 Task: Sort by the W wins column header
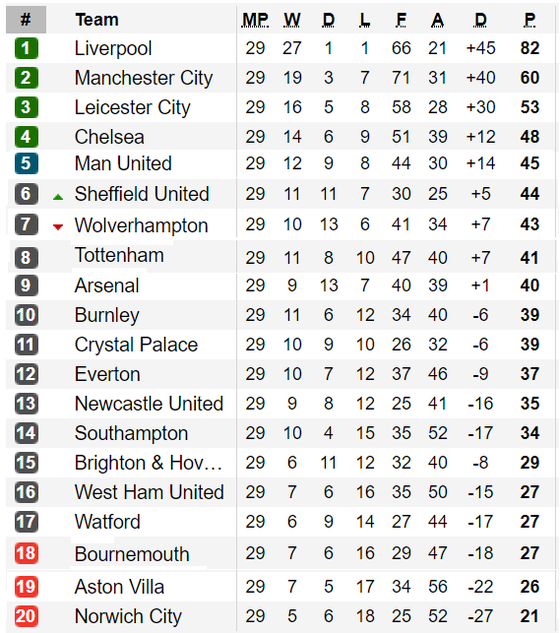pyautogui.click(x=292, y=20)
